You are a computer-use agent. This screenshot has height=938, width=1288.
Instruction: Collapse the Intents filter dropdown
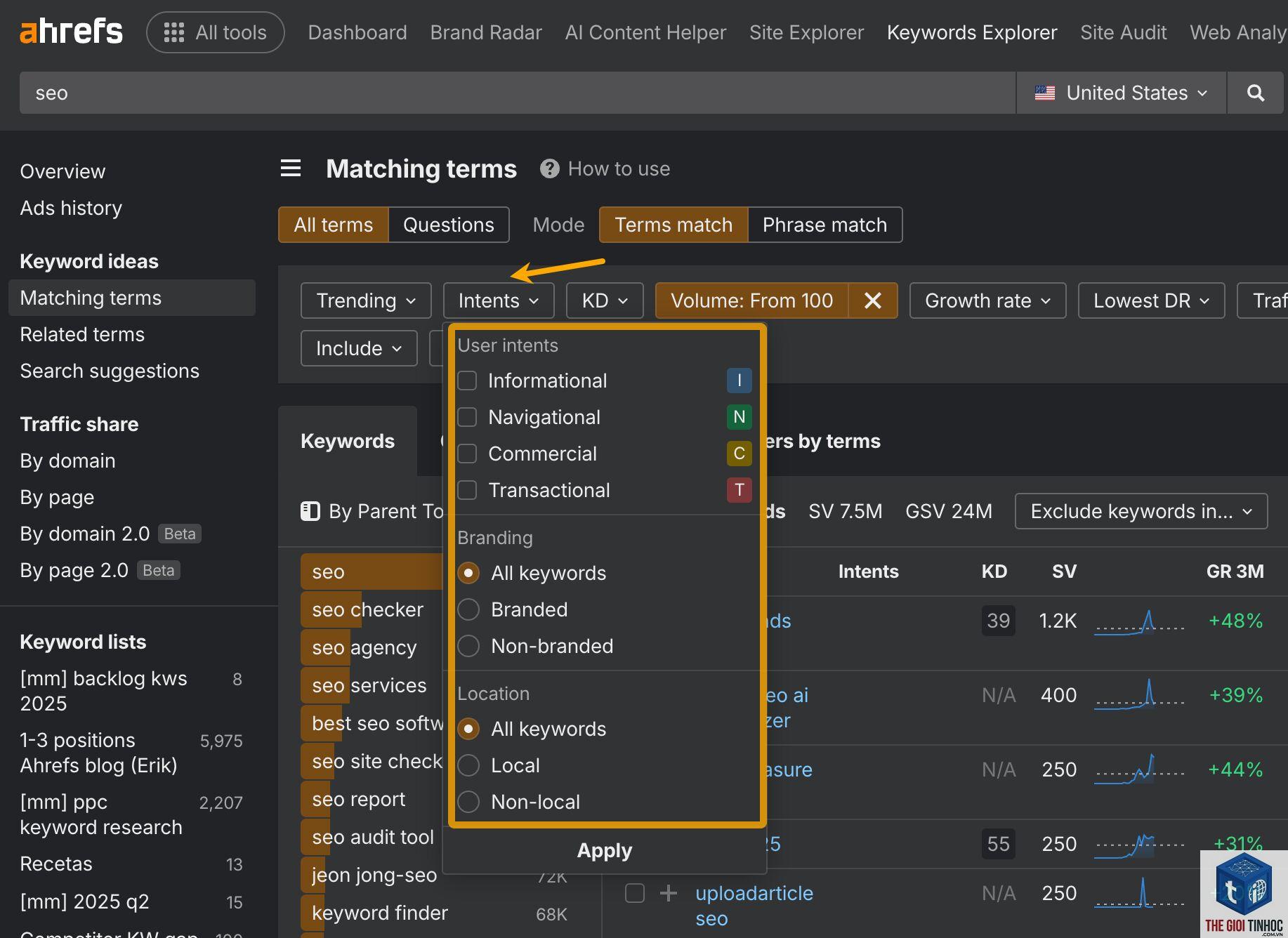tap(499, 300)
